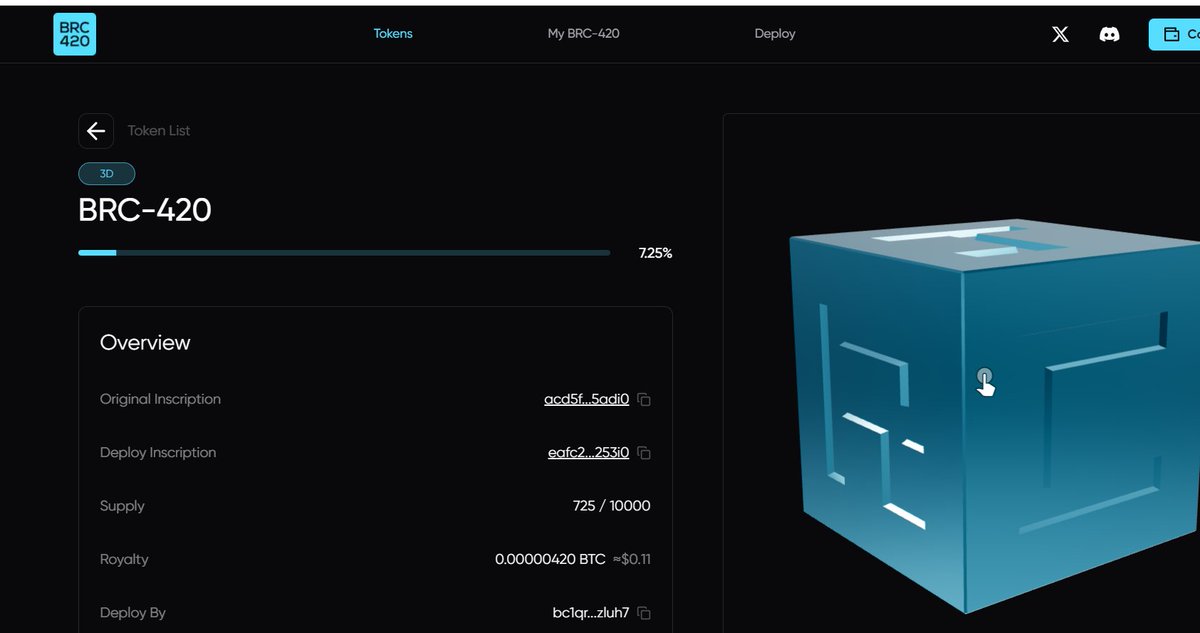Switch to the Tokens tab
This screenshot has width=1200, height=633.
(x=393, y=34)
